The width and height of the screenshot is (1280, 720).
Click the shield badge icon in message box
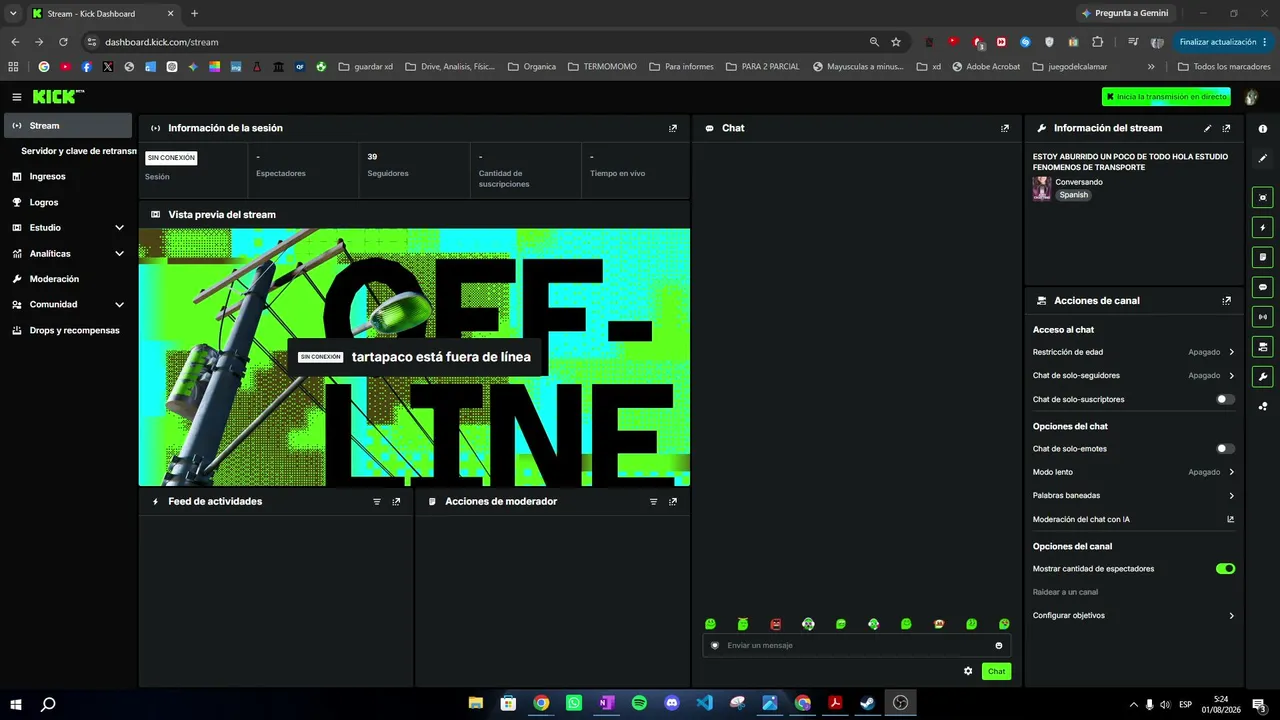714,645
